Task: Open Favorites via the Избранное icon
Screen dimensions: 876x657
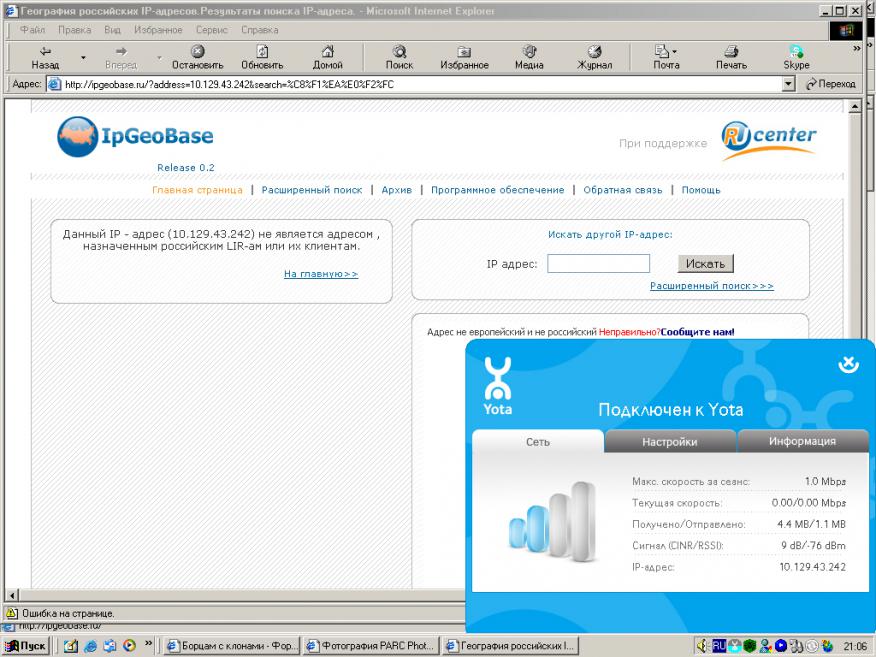Action: (x=464, y=51)
